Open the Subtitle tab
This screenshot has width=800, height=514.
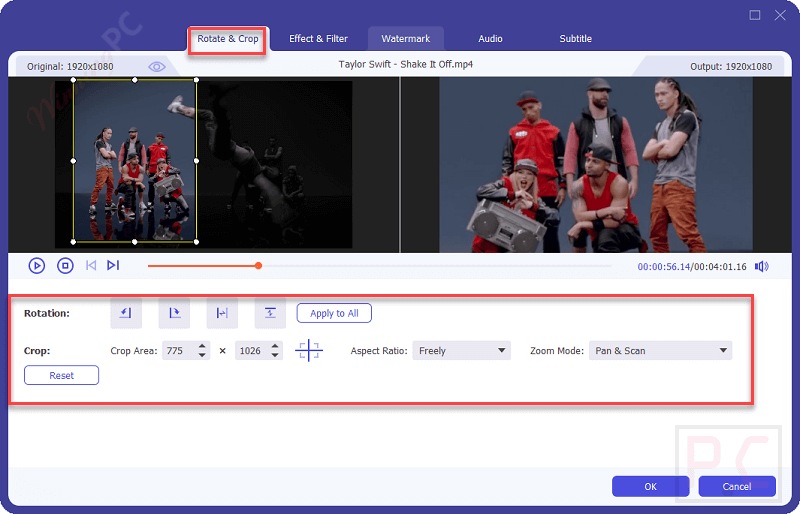pos(576,39)
